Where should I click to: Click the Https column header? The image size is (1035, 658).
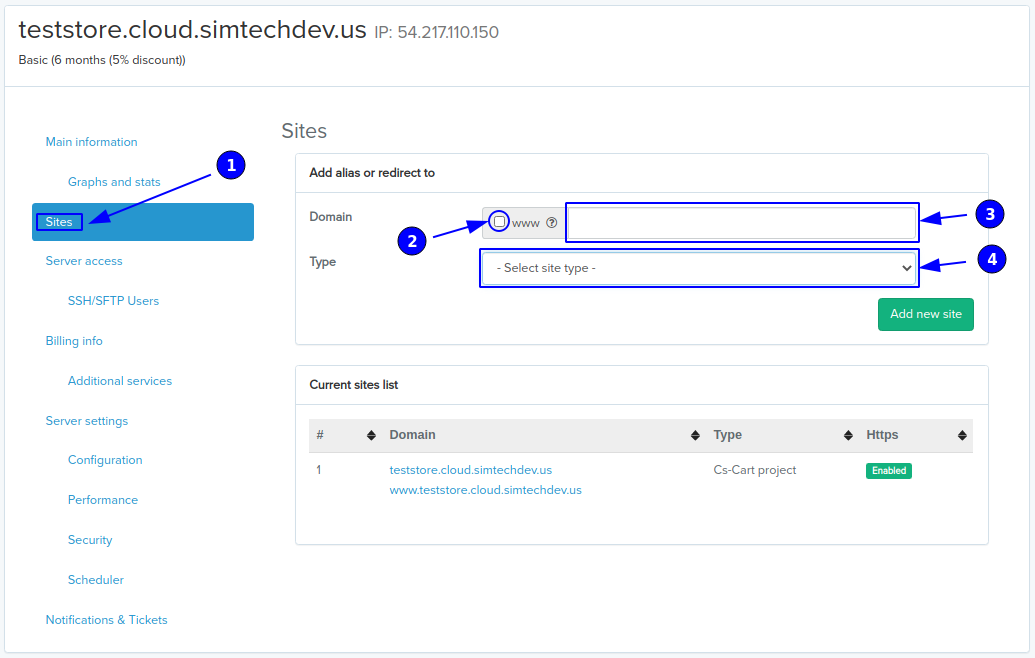tap(882, 435)
